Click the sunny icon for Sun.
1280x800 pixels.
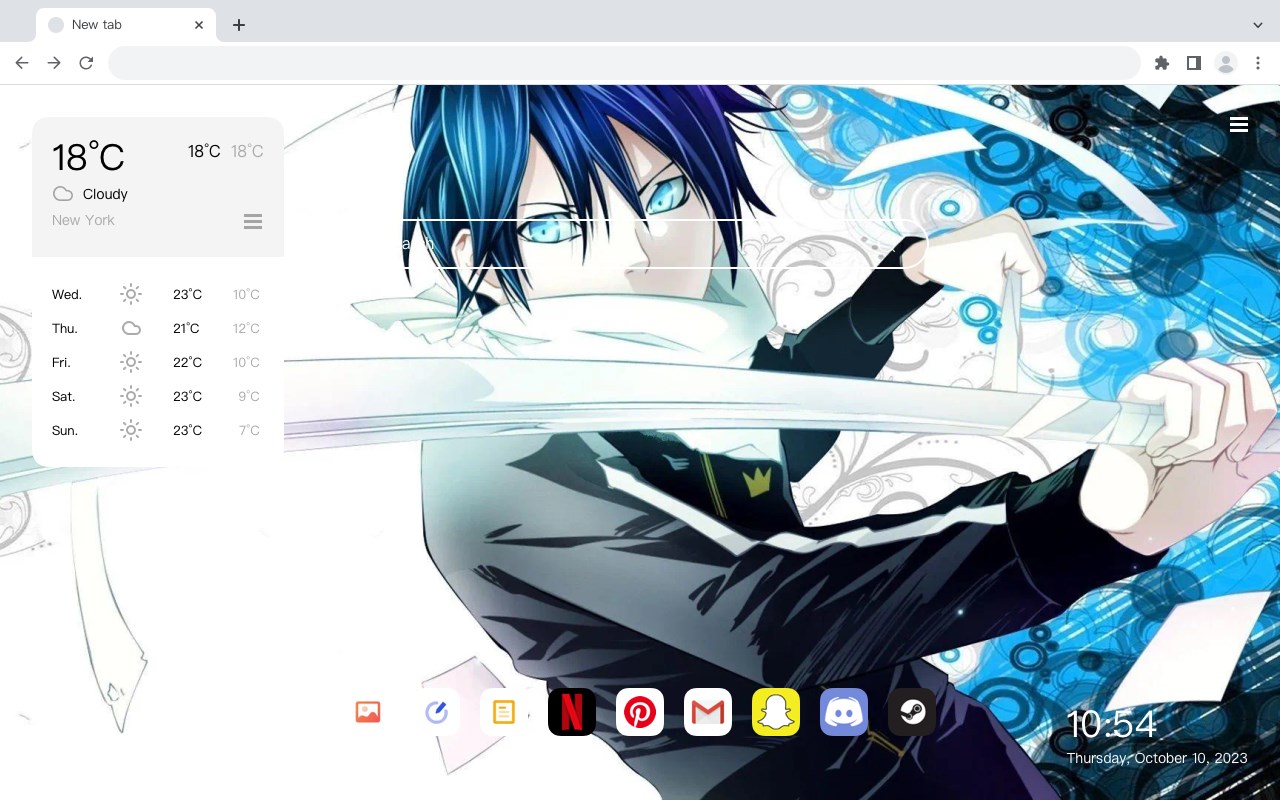tap(131, 430)
